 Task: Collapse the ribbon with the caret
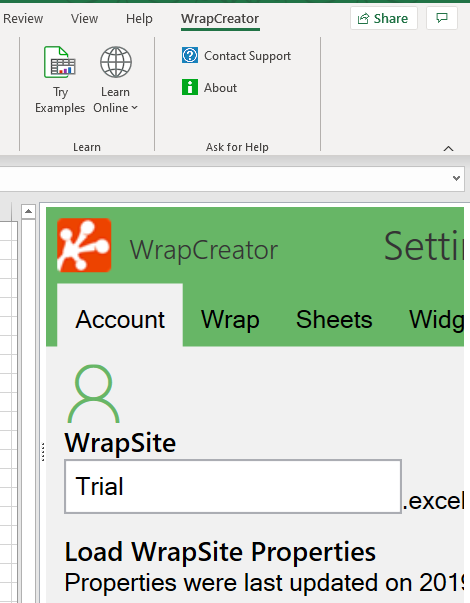tap(448, 148)
